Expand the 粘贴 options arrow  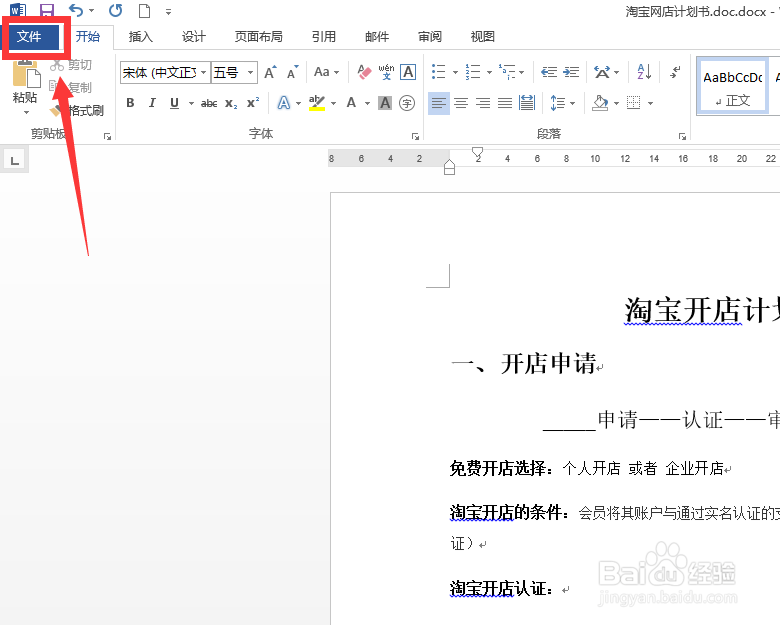pos(26,113)
